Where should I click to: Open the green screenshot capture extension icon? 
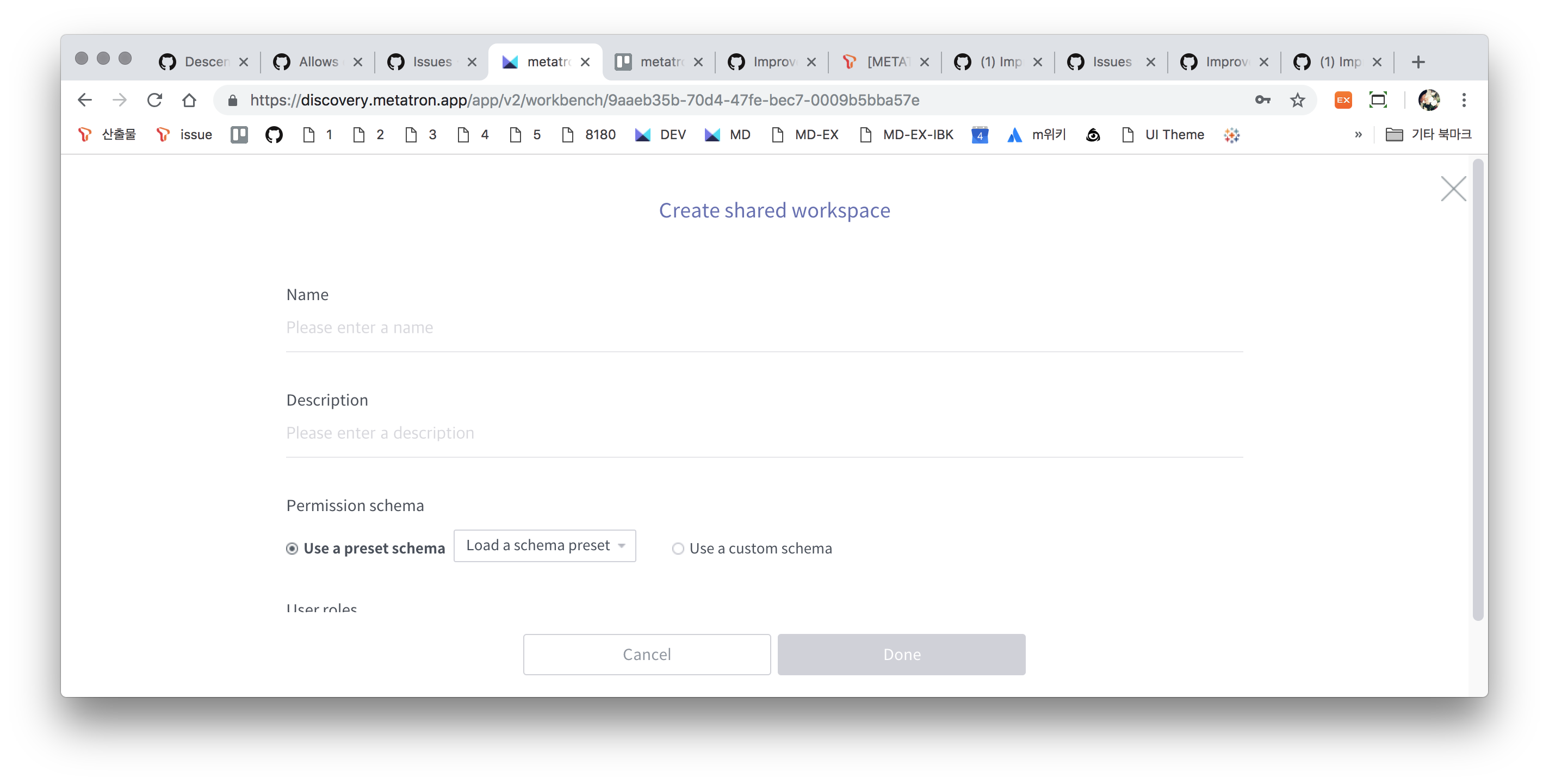1378,100
